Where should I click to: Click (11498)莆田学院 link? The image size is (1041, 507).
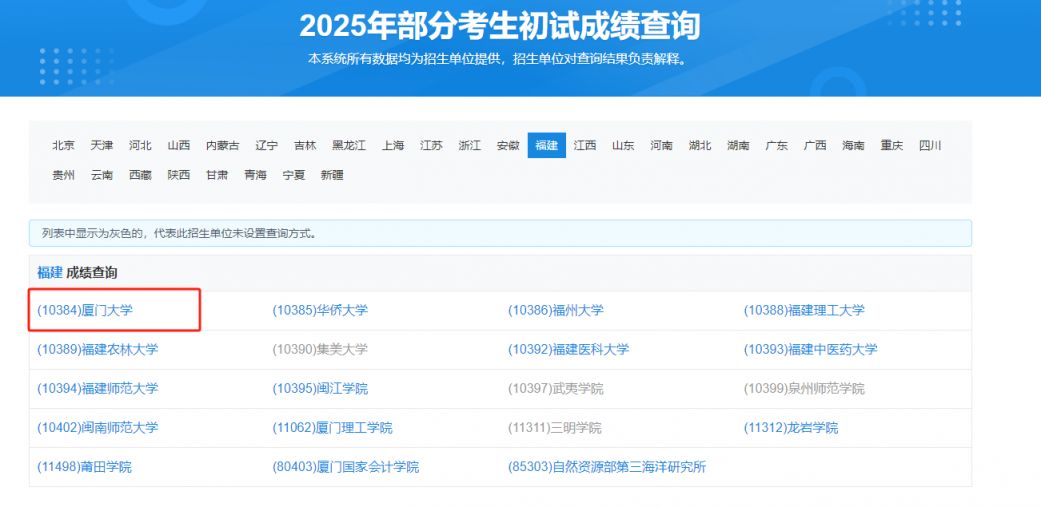point(84,467)
